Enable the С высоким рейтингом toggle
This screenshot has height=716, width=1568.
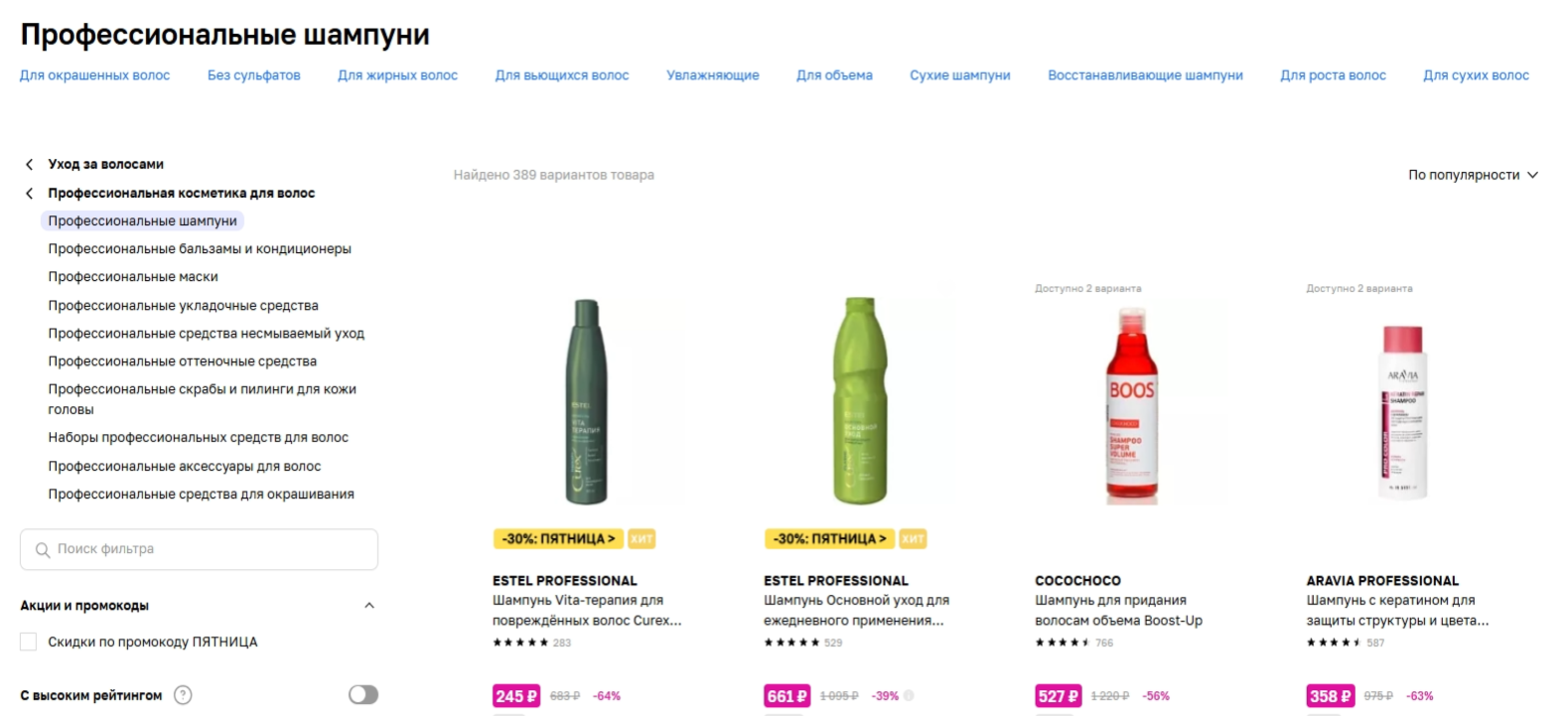pyautogui.click(x=363, y=695)
